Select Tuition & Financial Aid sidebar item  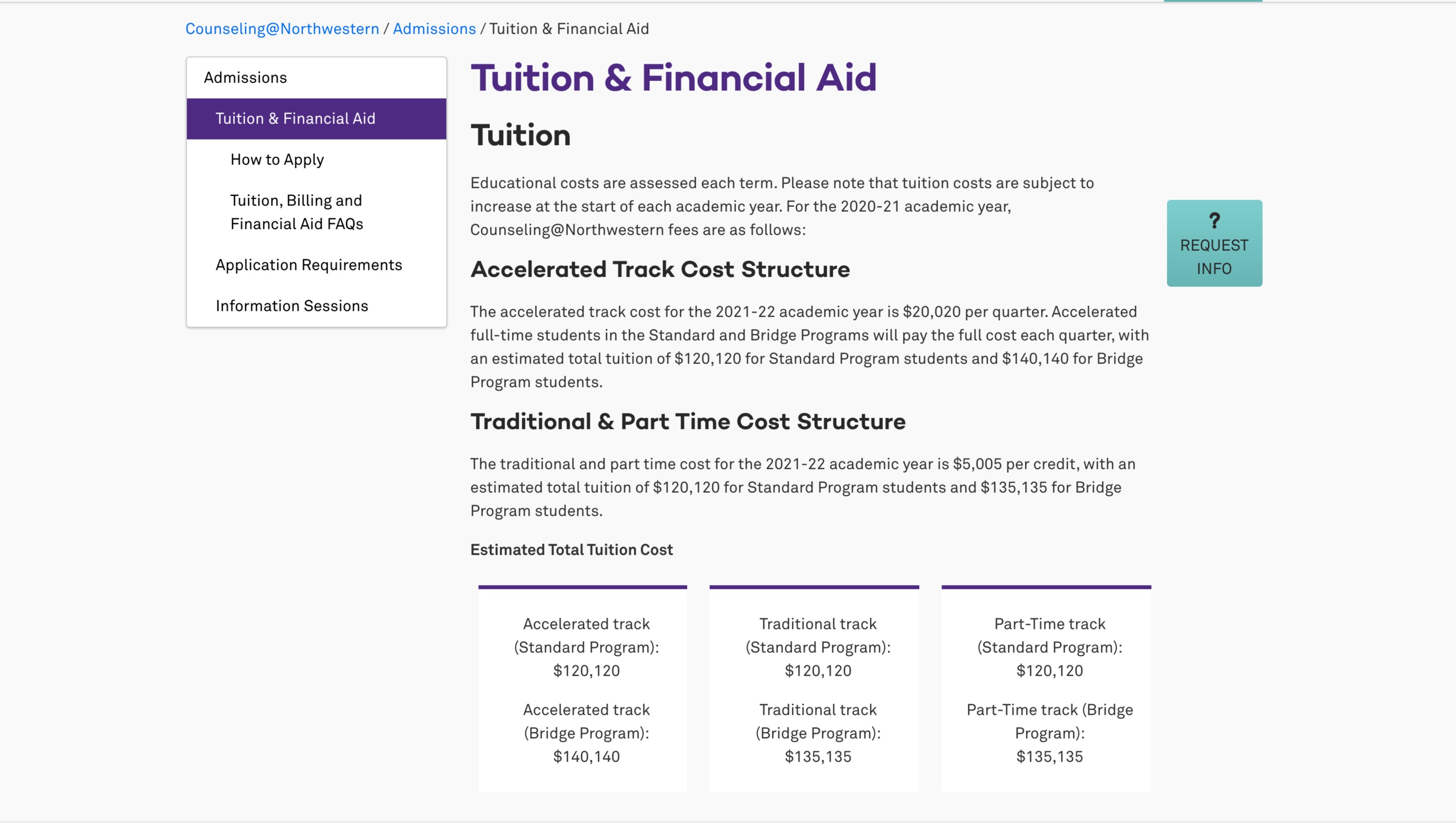tap(316, 119)
